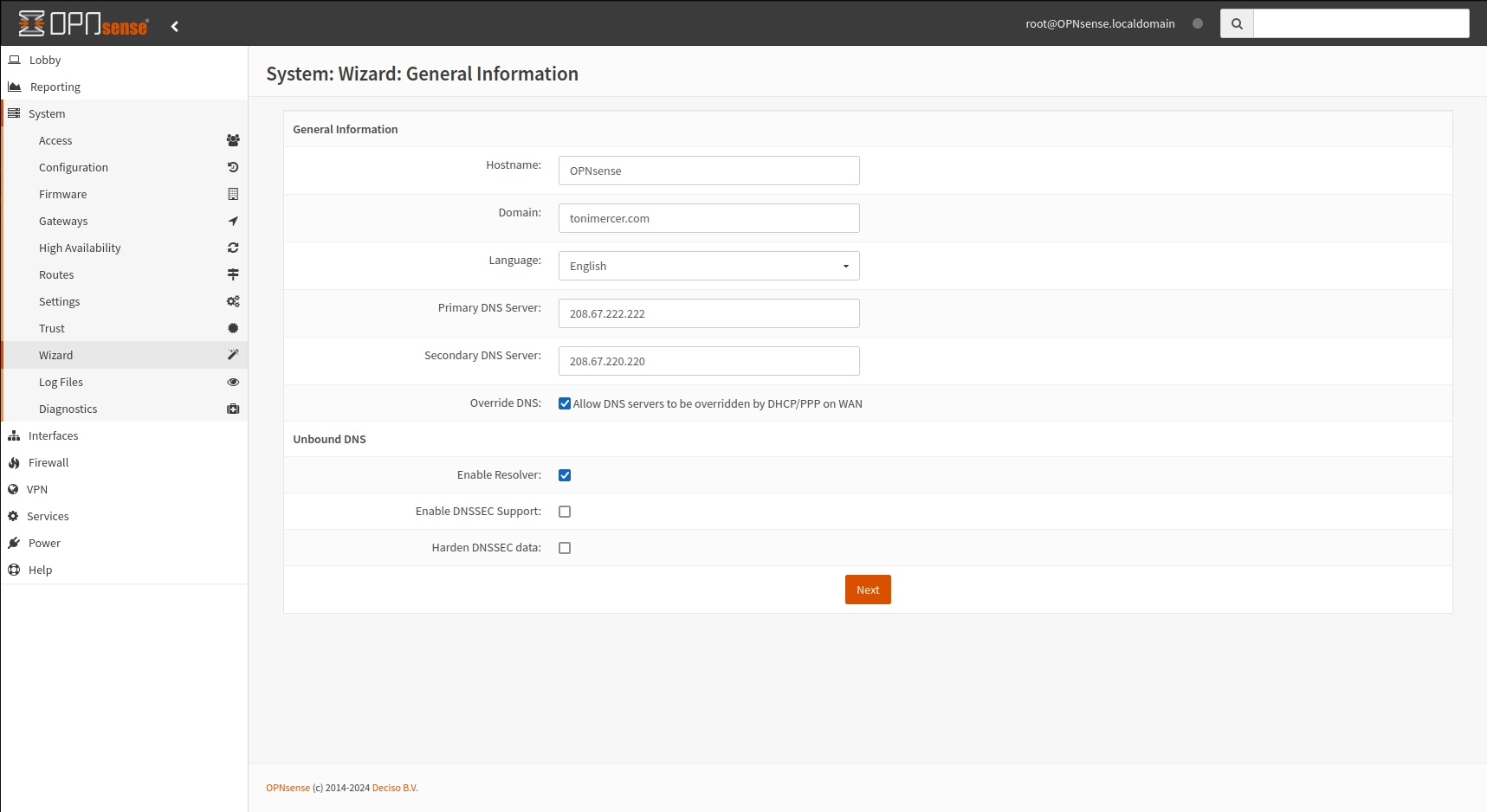Focus the Primary DNS Server field
Screen dimensions: 1487x812
pyautogui.click(x=709, y=313)
